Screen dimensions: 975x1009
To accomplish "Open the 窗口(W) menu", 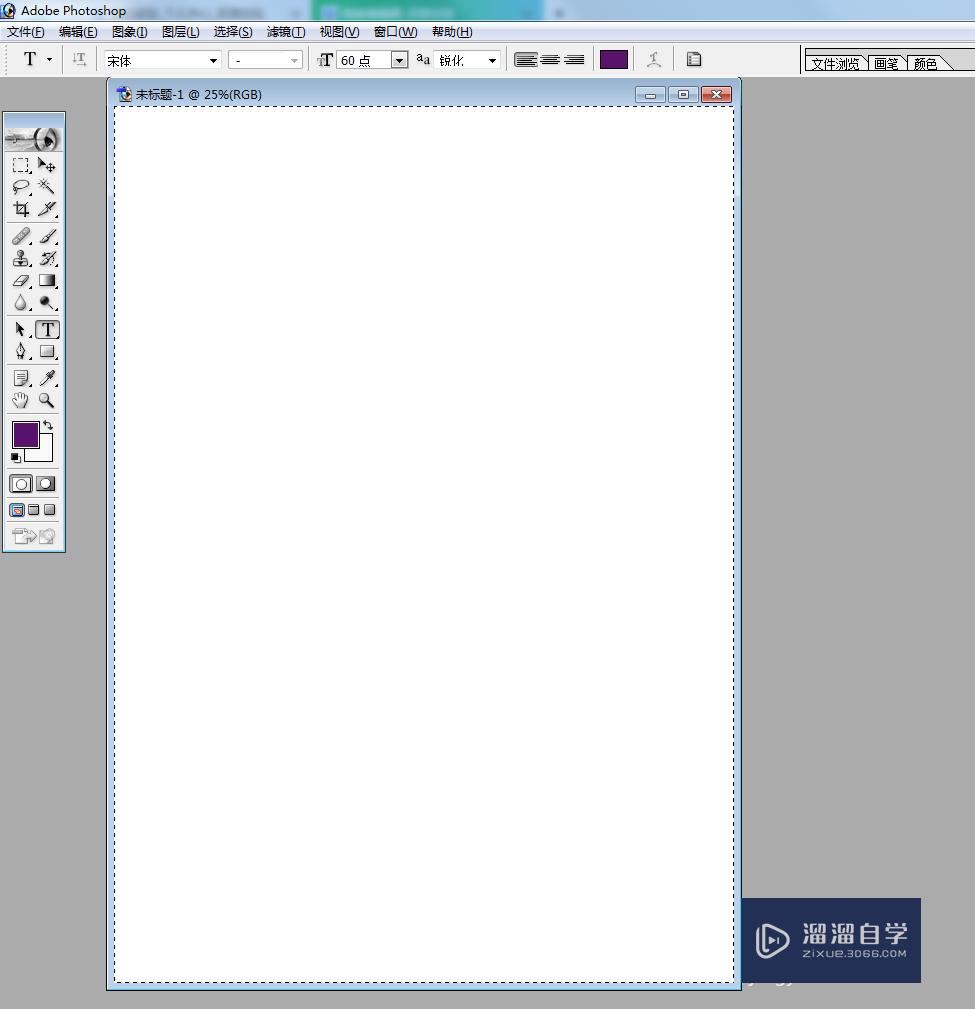I will click(395, 32).
